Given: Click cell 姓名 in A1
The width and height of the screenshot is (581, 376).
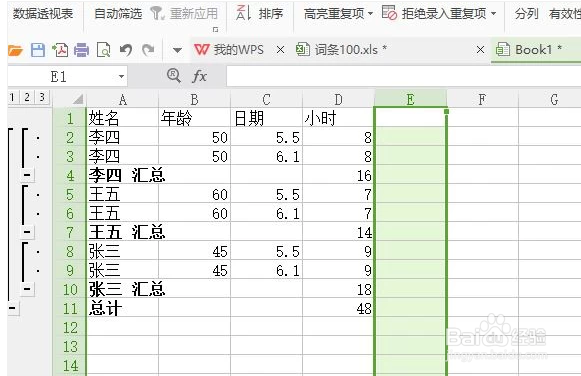Looking at the screenshot, I should [x=122, y=118].
